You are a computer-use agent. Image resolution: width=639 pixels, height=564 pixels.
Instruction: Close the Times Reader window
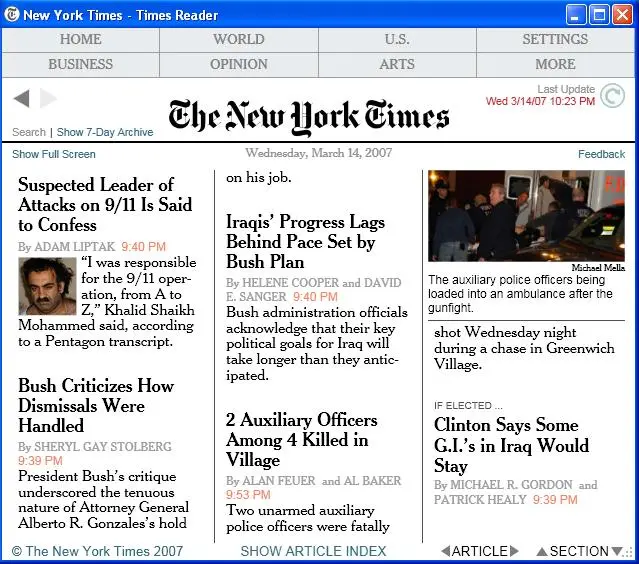[623, 15]
